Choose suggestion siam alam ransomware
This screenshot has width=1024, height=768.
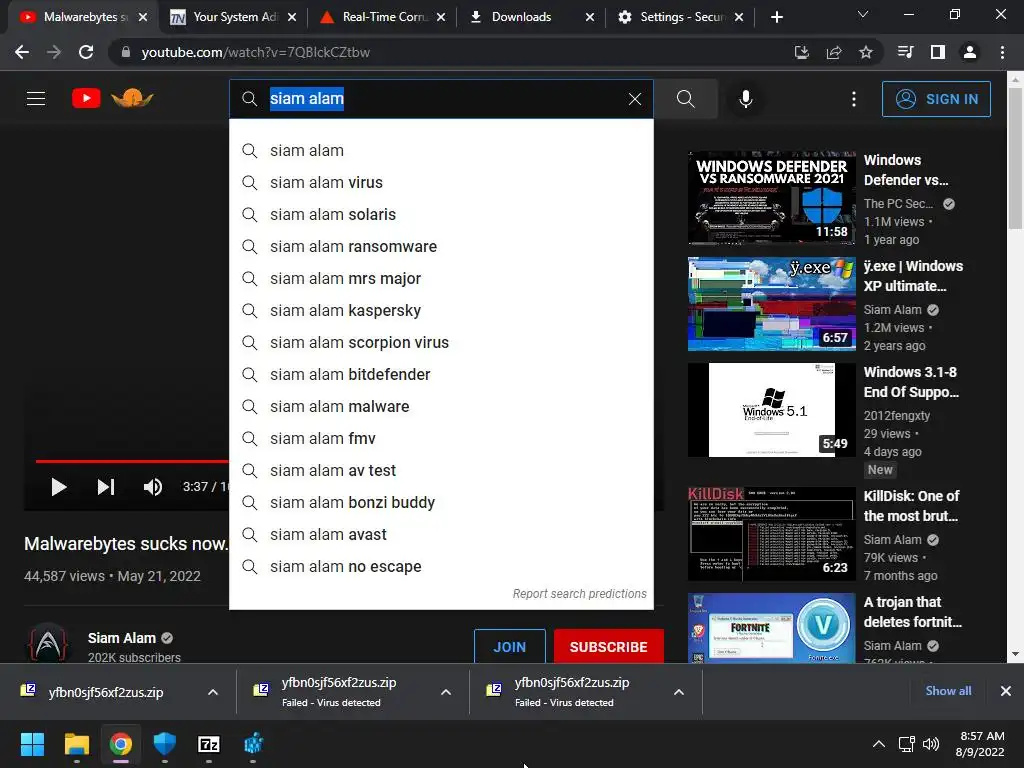[x=441, y=246]
